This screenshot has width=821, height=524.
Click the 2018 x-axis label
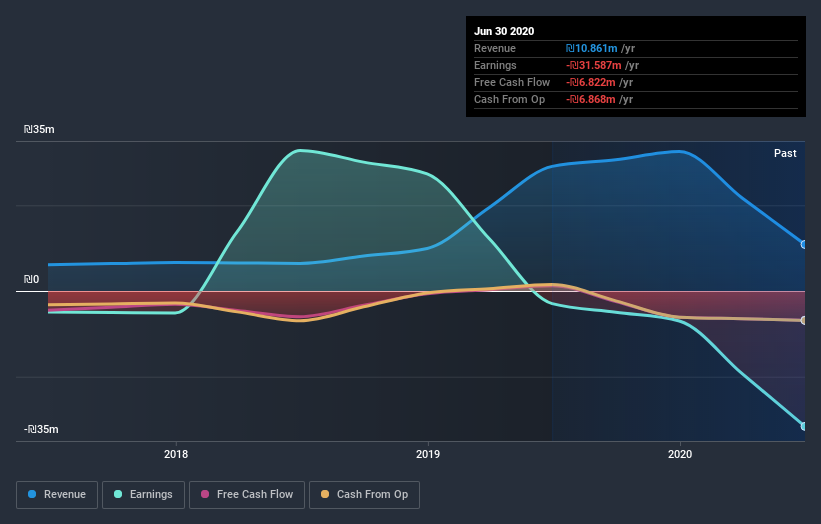(x=176, y=454)
